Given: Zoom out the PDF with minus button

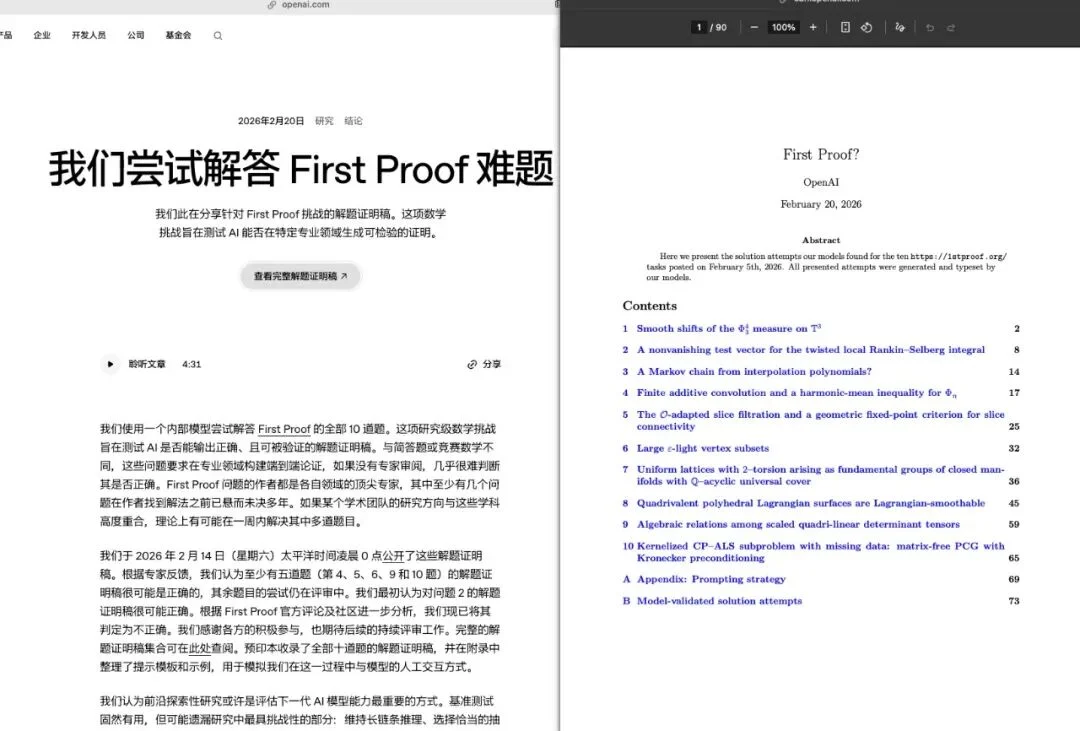Looking at the screenshot, I should click(x=754, y=28).
